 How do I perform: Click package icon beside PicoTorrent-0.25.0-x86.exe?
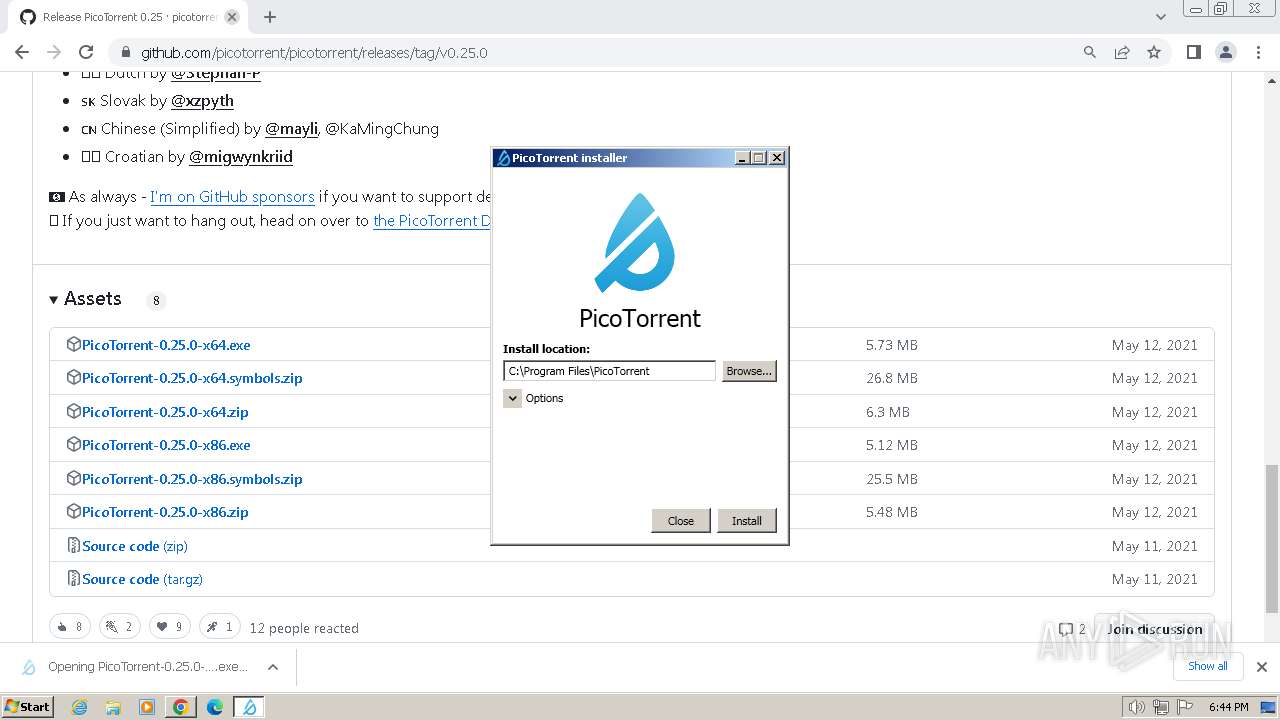tap(73, 444)
